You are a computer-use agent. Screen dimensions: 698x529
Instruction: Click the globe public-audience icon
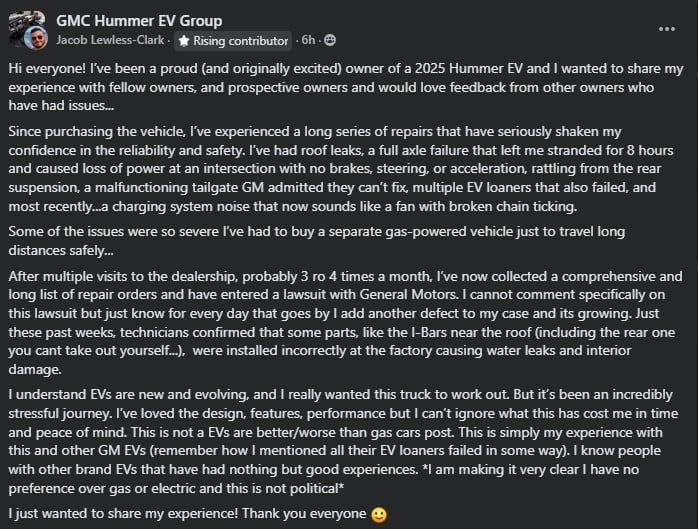330,40
